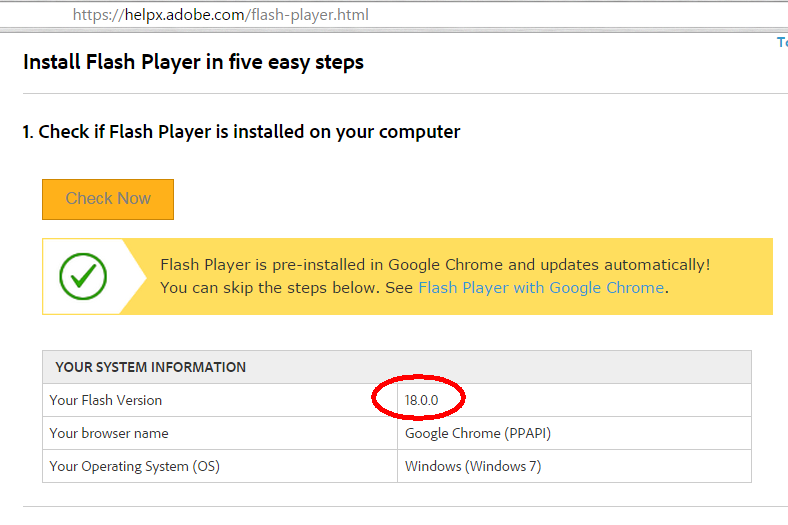
Task: Click the horizontal divider below the main heading
Action: (x=400, y=94)
